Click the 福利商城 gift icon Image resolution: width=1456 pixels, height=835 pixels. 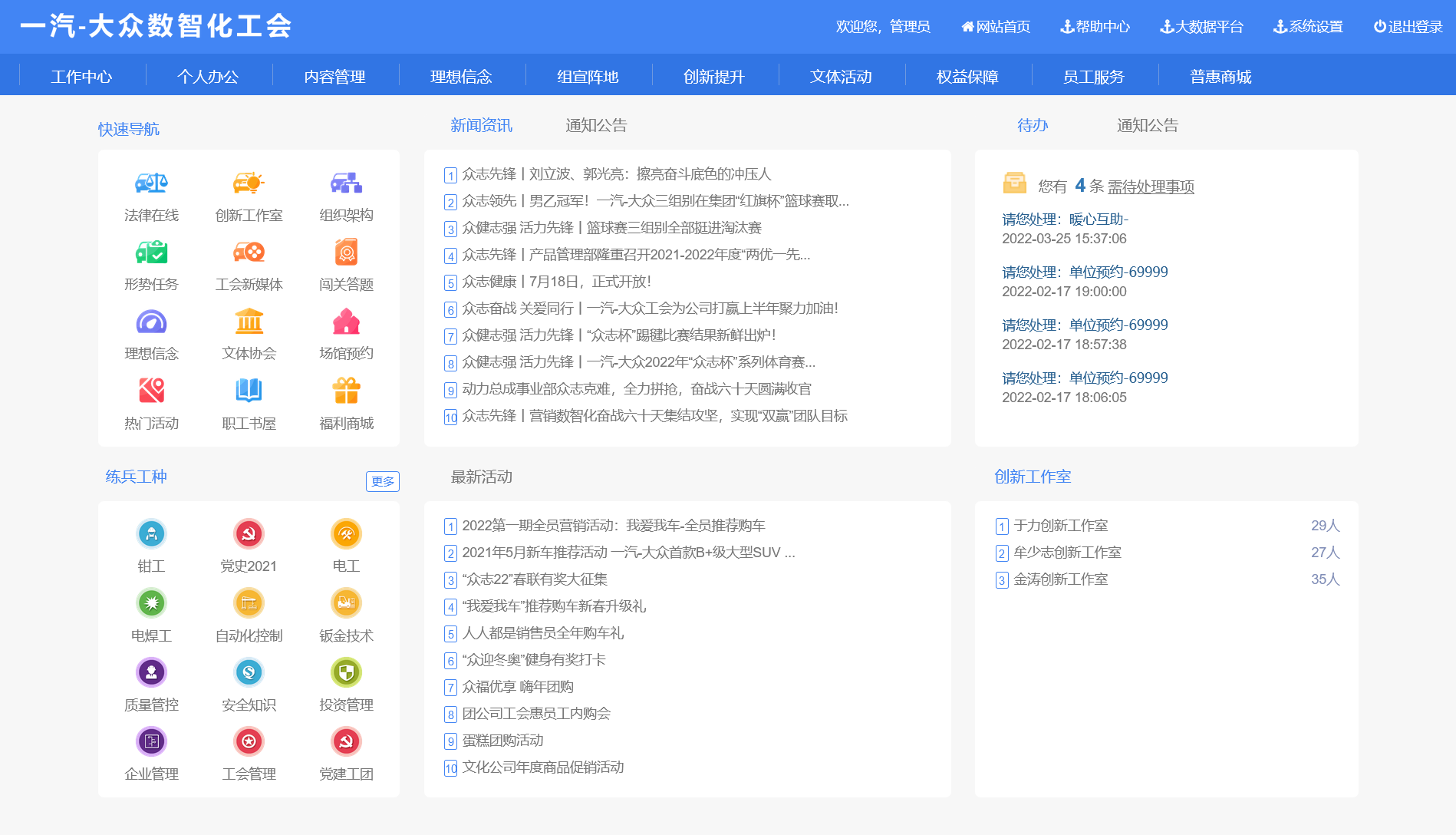pos(346,391)
